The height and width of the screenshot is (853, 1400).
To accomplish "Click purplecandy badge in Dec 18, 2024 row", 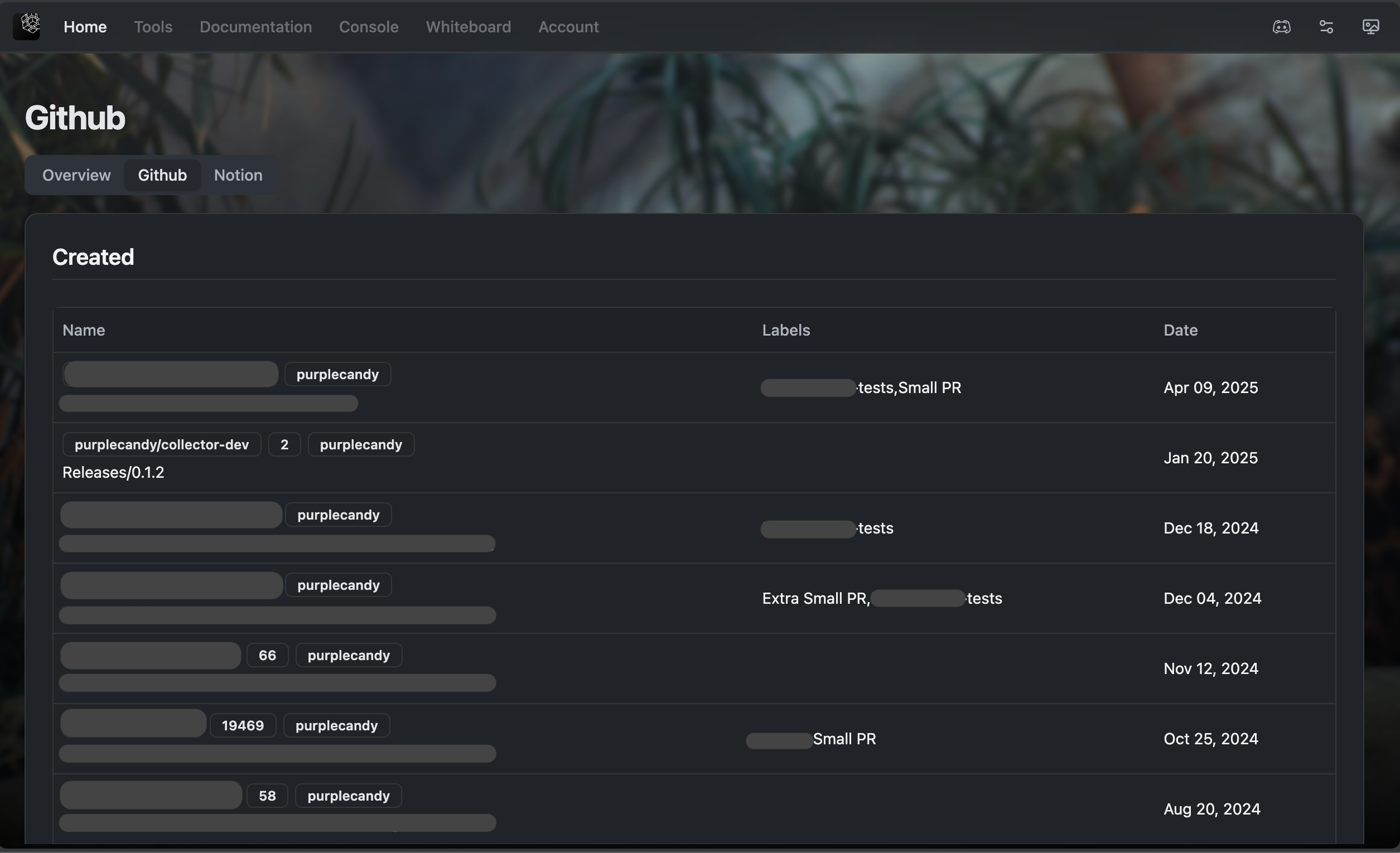I will click(x=339, y=515).
